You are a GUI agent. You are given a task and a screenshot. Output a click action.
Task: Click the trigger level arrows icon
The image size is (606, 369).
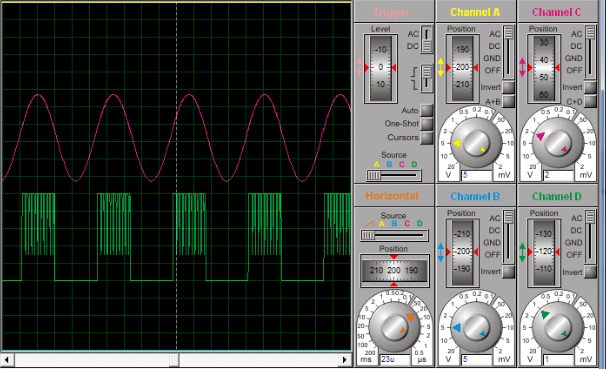click(360, 67)
